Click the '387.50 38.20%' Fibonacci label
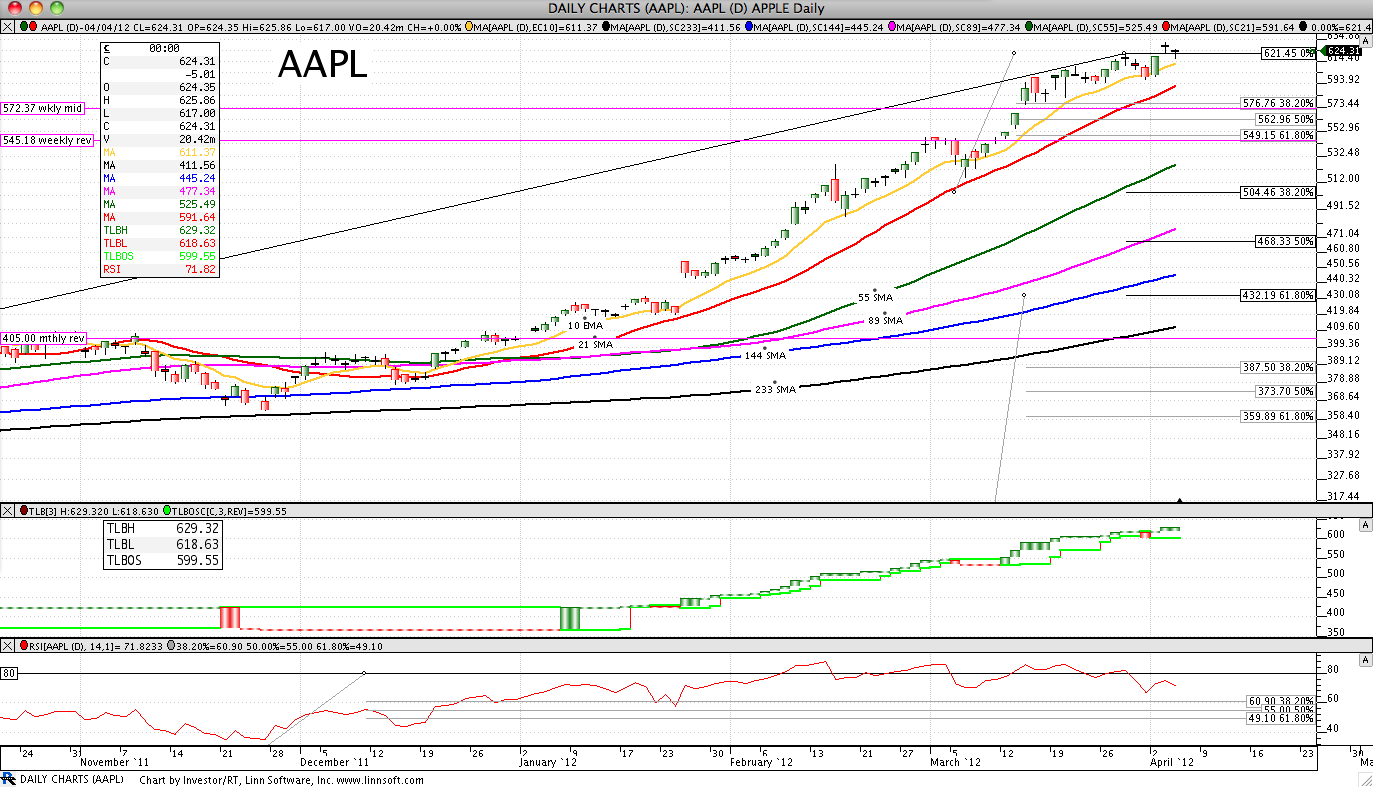This screenshot has width=1373, height=787. (1278, 367)
